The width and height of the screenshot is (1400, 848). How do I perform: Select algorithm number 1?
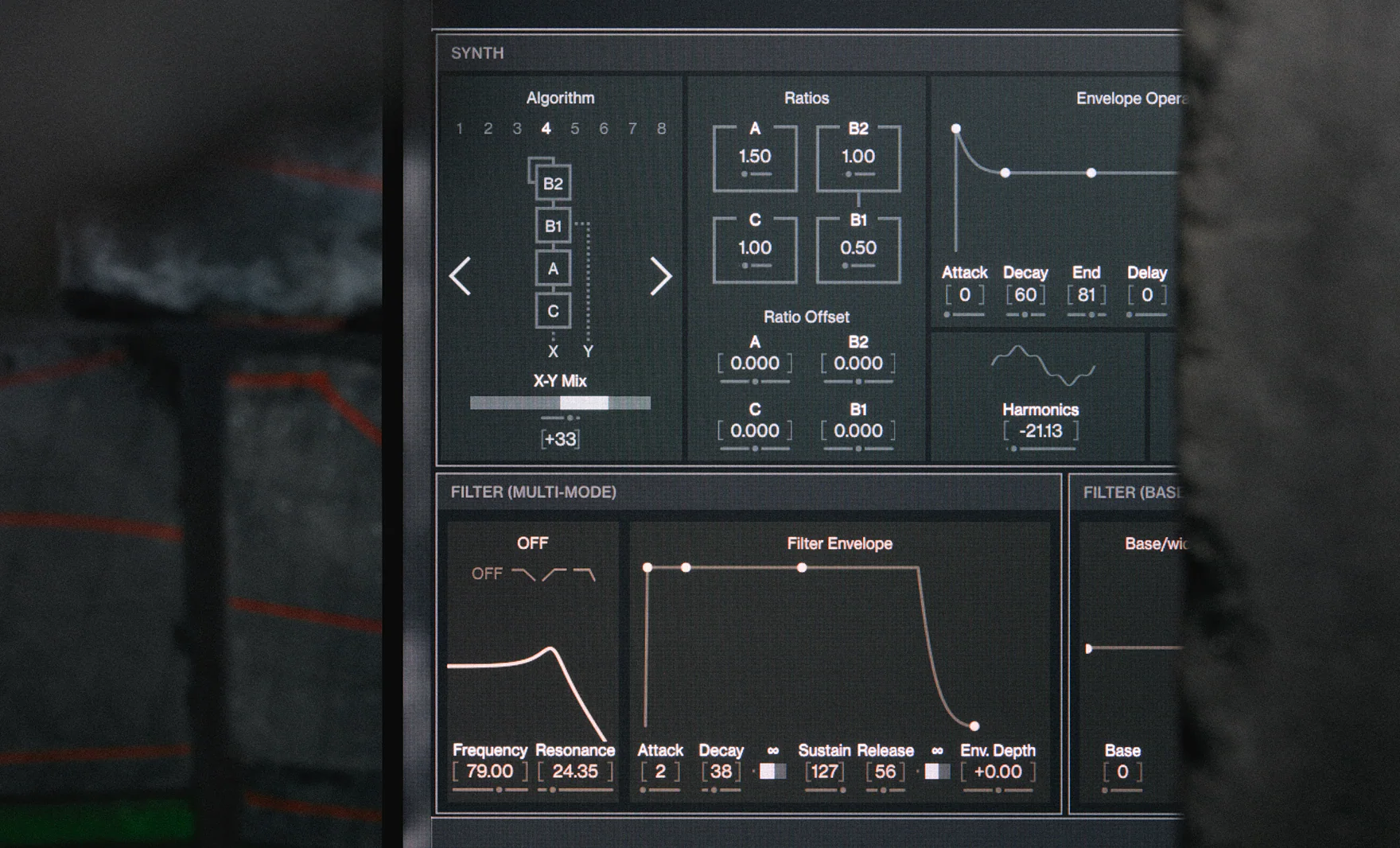click(x=460, y=129)
